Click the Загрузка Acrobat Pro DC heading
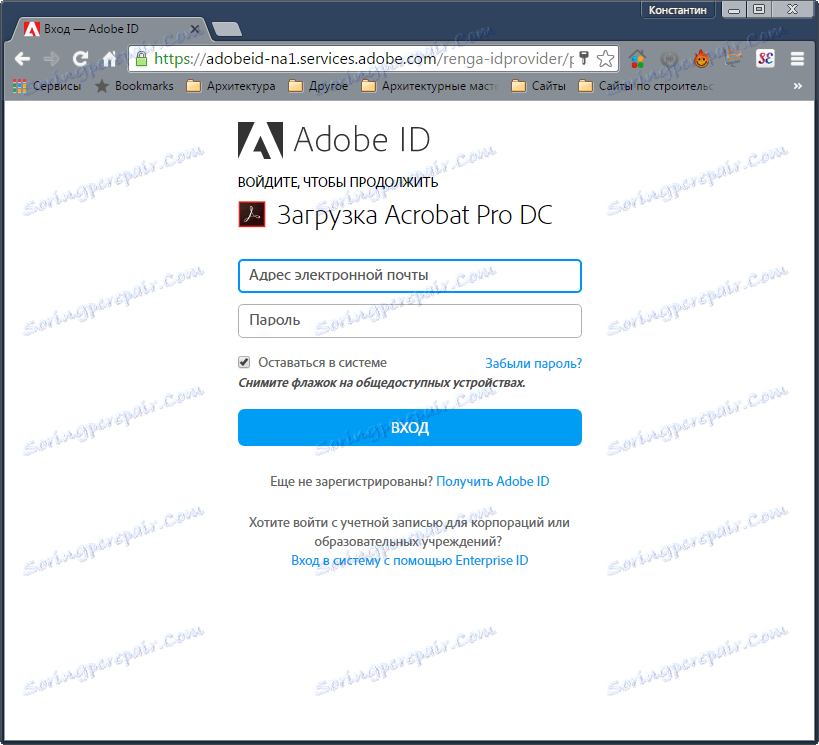This screenshot has width=819, height=745. (415, 215)
